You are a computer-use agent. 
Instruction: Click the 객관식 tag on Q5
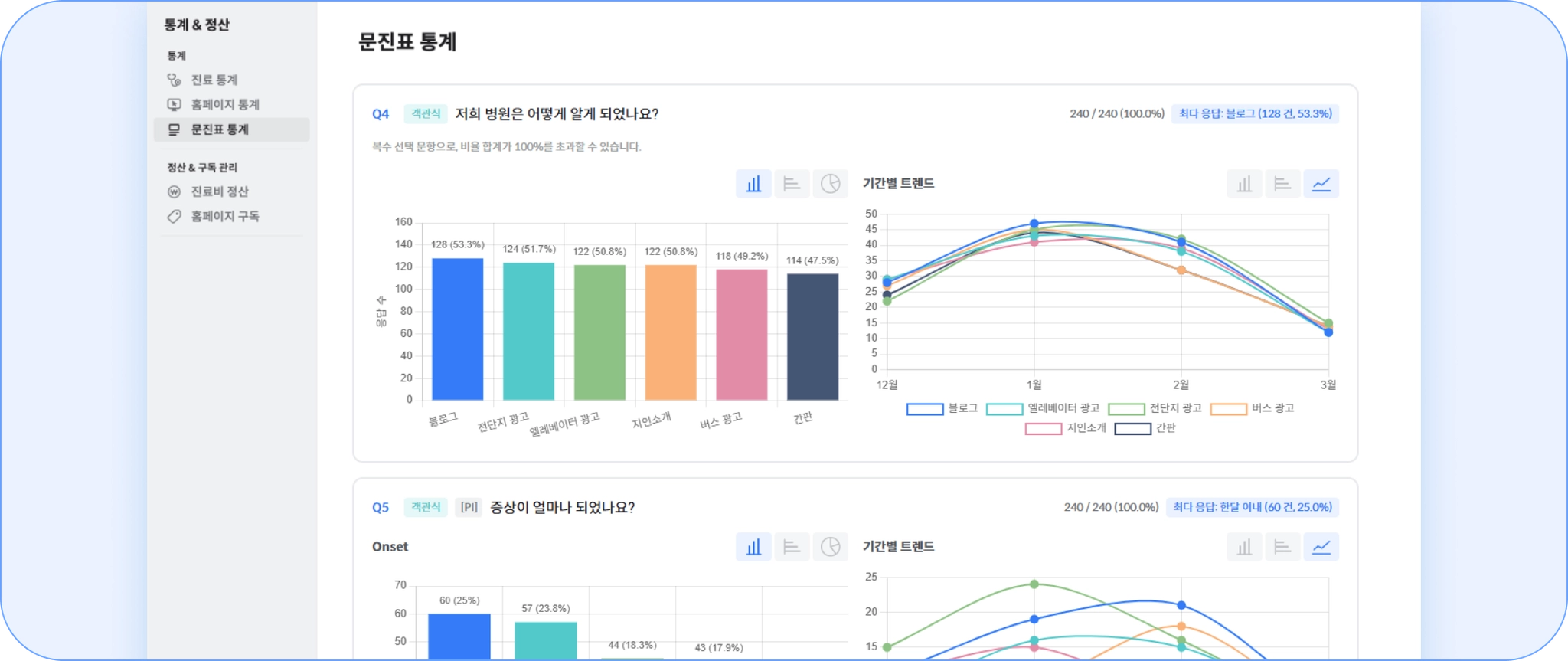coord(426,507)
